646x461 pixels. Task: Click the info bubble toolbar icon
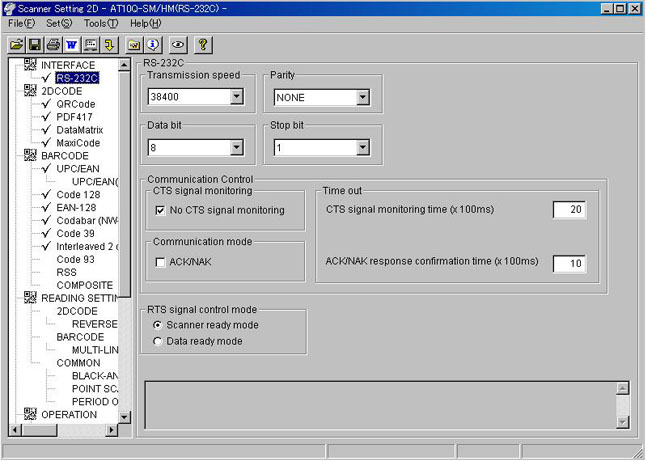coord(152,45)
